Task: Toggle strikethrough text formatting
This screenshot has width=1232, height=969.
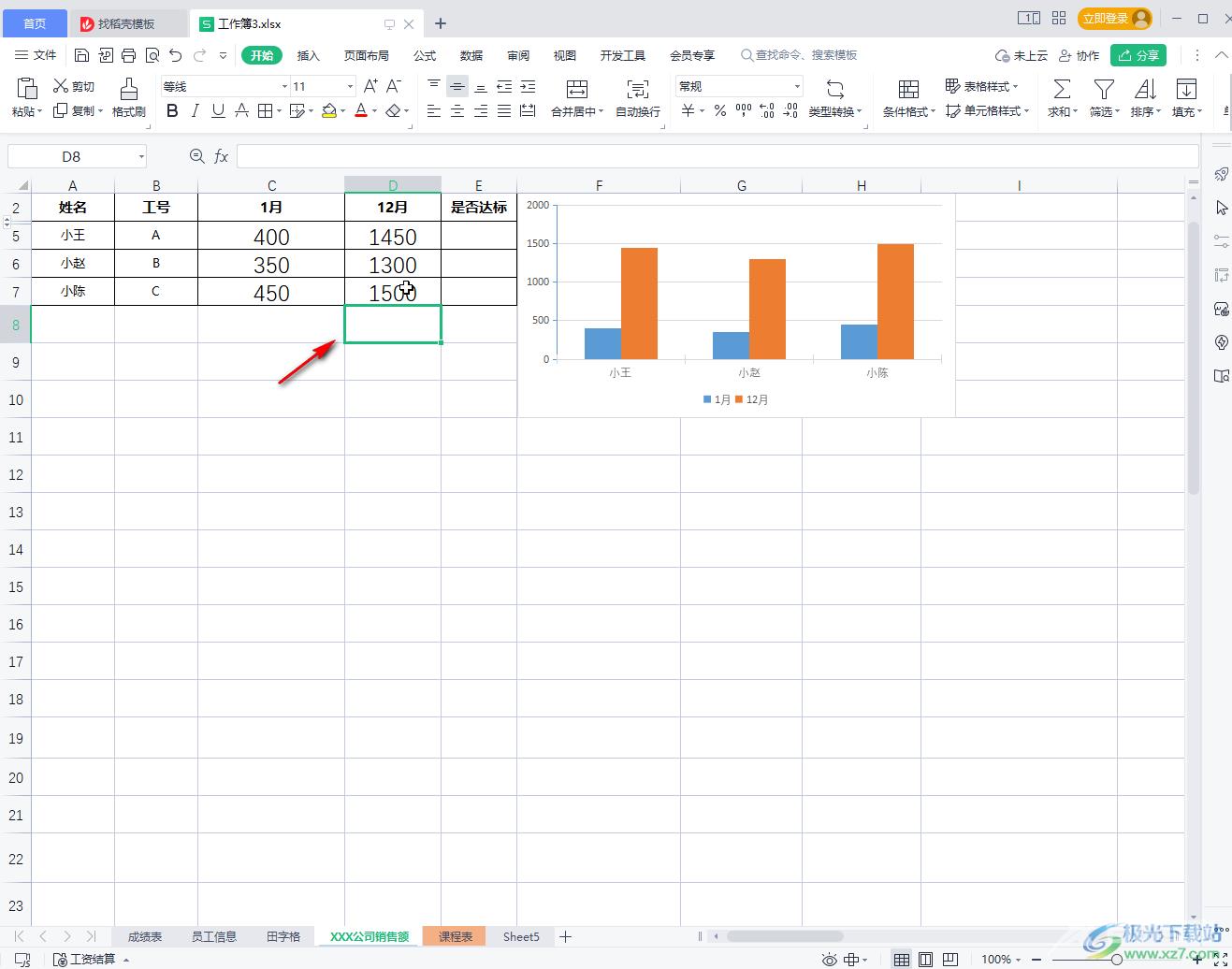Action: coord(241,110)
